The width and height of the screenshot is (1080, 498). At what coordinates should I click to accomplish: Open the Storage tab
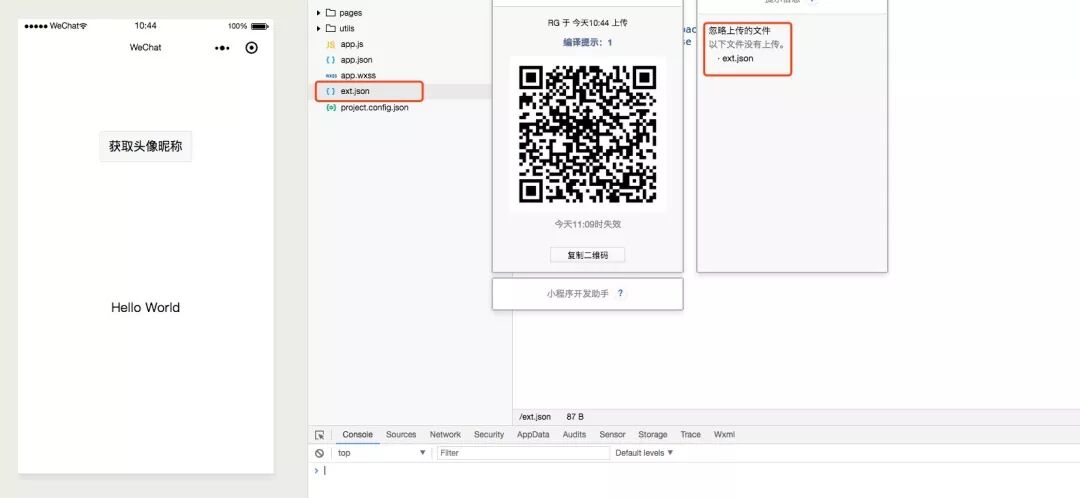click(x=652, y=435)
